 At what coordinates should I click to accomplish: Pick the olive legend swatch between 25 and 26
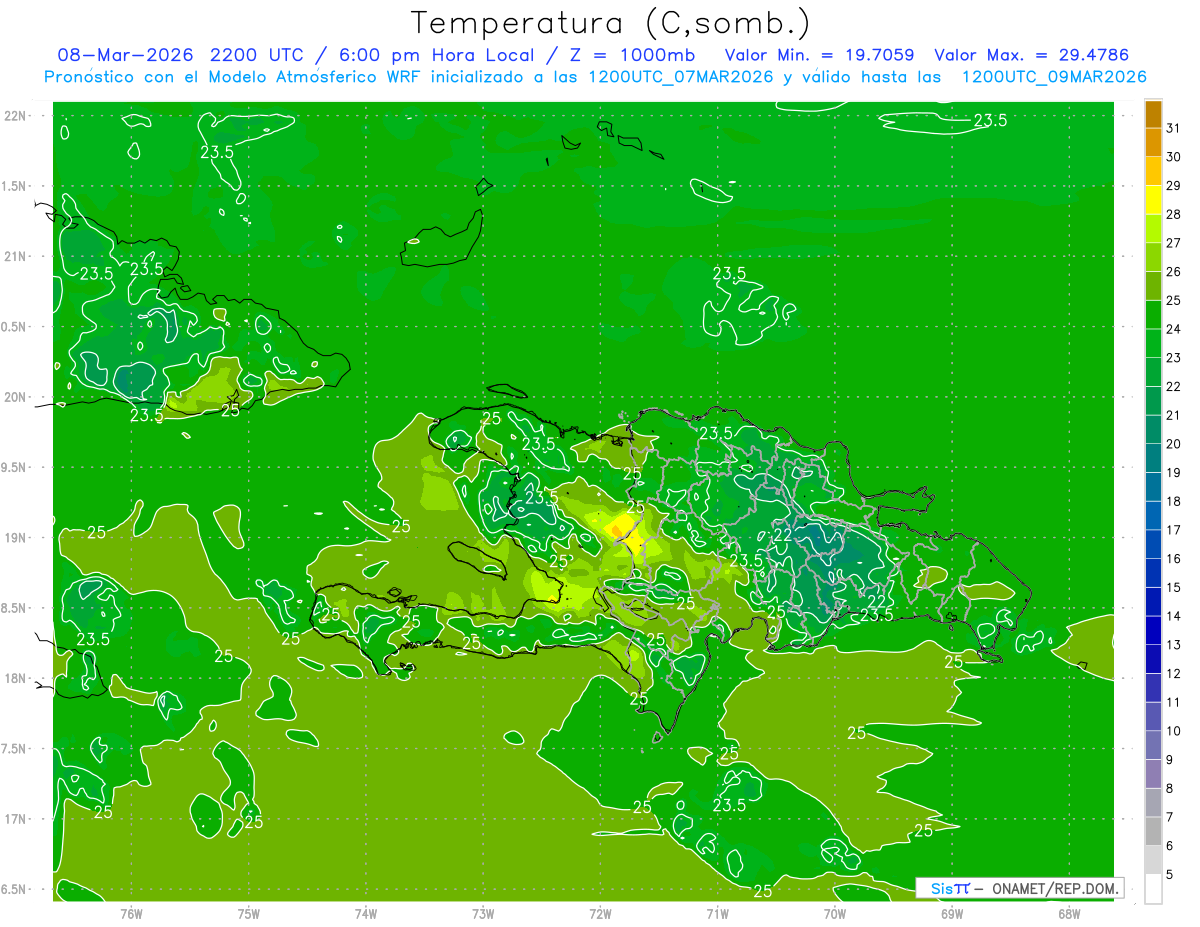[x=1153, y=286]
